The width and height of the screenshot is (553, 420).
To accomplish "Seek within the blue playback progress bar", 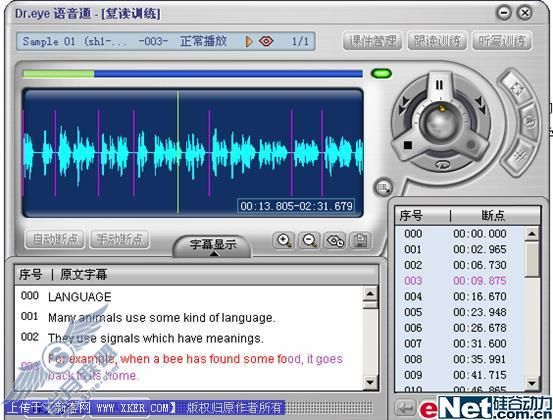I will (228, 74).
